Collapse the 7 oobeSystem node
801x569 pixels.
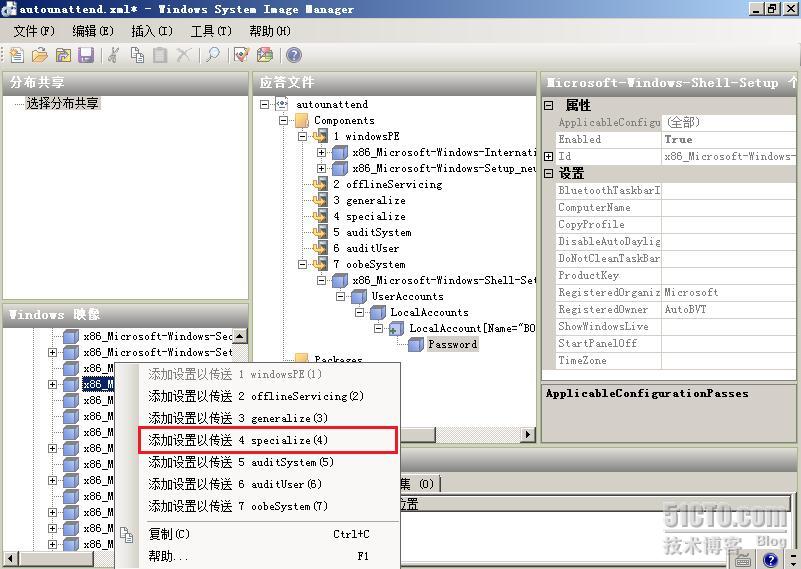click(302, 265)
